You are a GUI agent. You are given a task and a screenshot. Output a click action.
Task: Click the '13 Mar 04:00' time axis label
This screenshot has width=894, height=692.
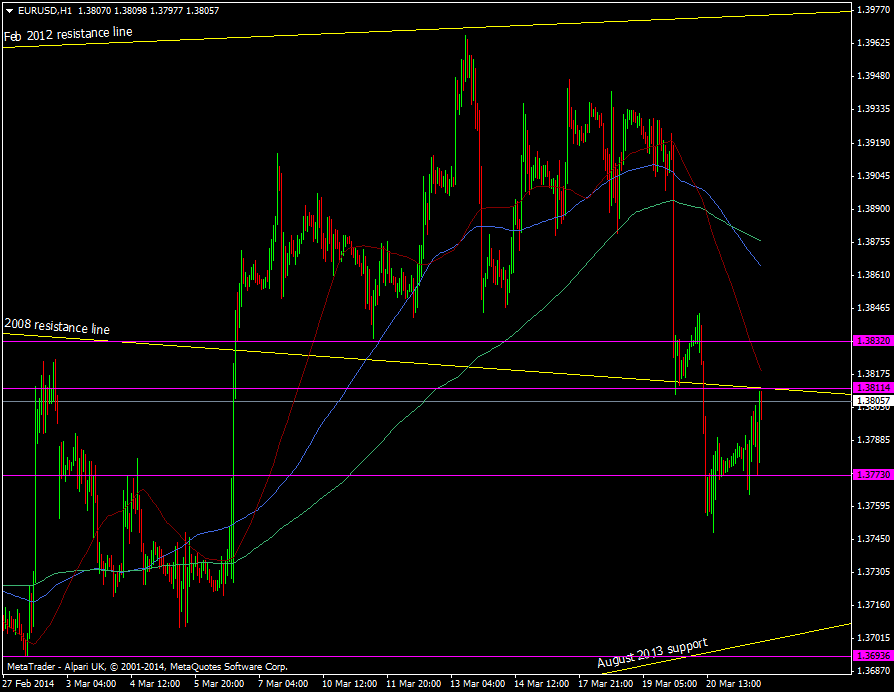tap(477, 683)
